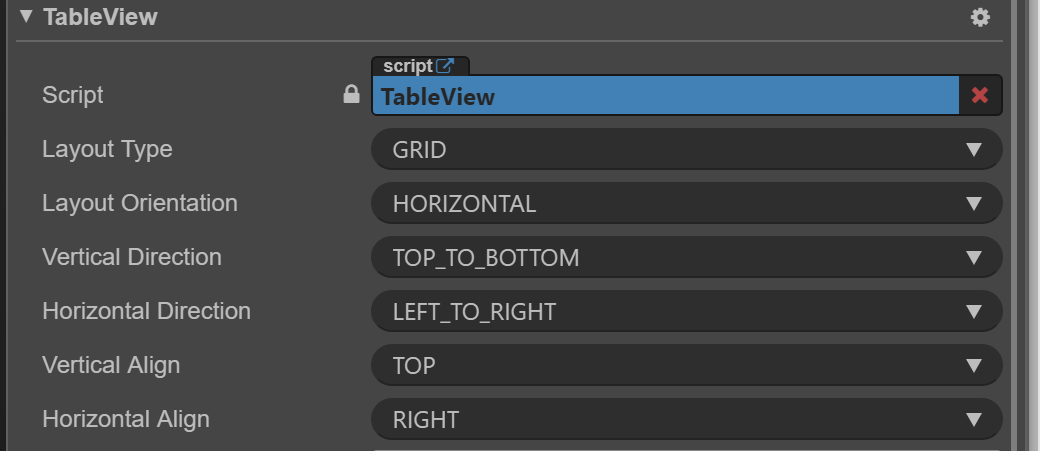The image size is (1040, 451).
Task: Click the Layout Type property label
Action: pyautogui.click(x=107, y=150)
